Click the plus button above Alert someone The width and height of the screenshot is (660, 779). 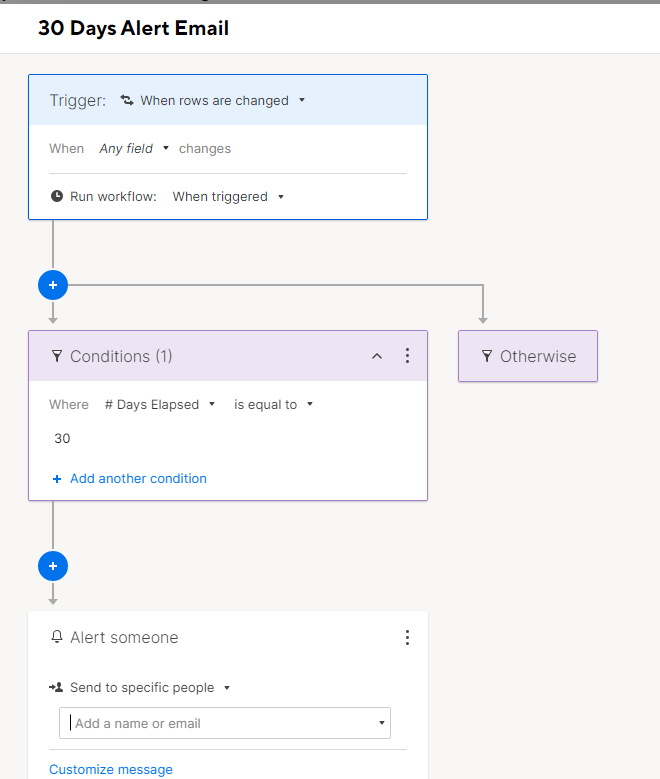[x=53, y=566]
